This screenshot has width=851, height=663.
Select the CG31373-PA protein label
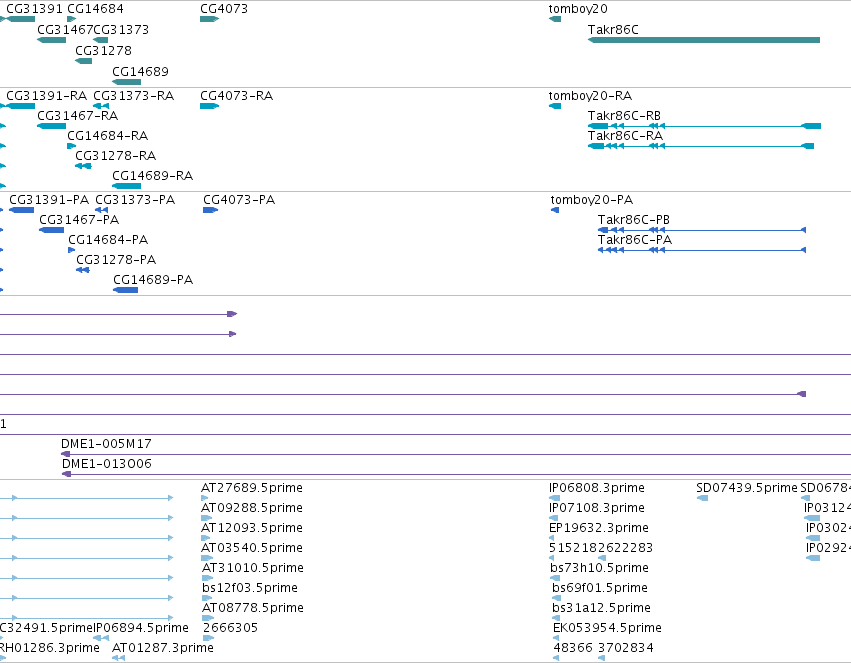[x=135, y=200]
